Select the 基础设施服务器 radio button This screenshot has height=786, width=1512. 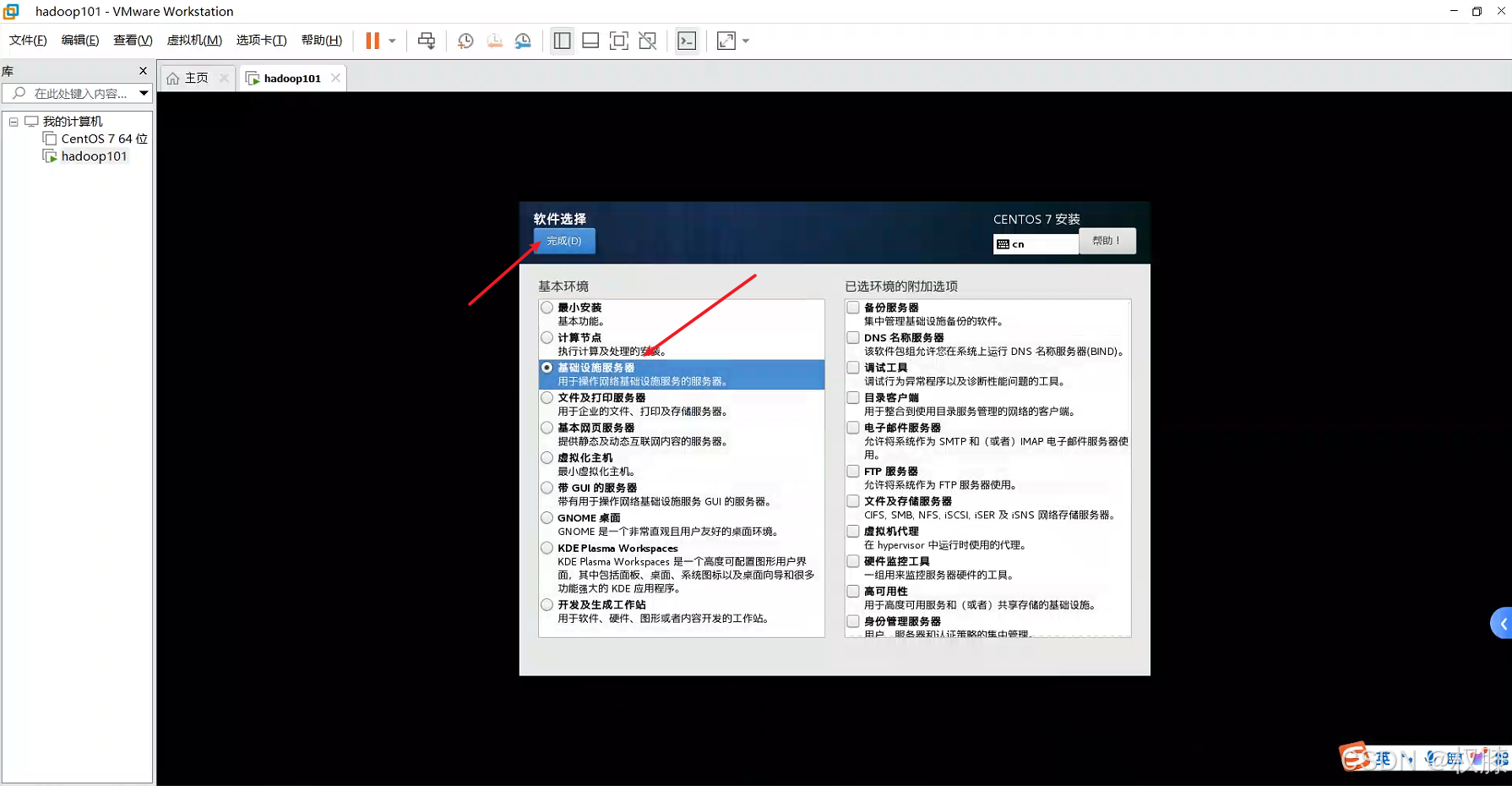pyautogui.click(x=547, y=368)
